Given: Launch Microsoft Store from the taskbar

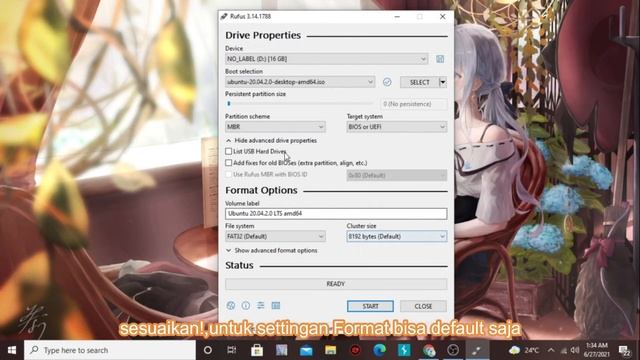Looking at the screenshot, I should [x=257, y=350].
